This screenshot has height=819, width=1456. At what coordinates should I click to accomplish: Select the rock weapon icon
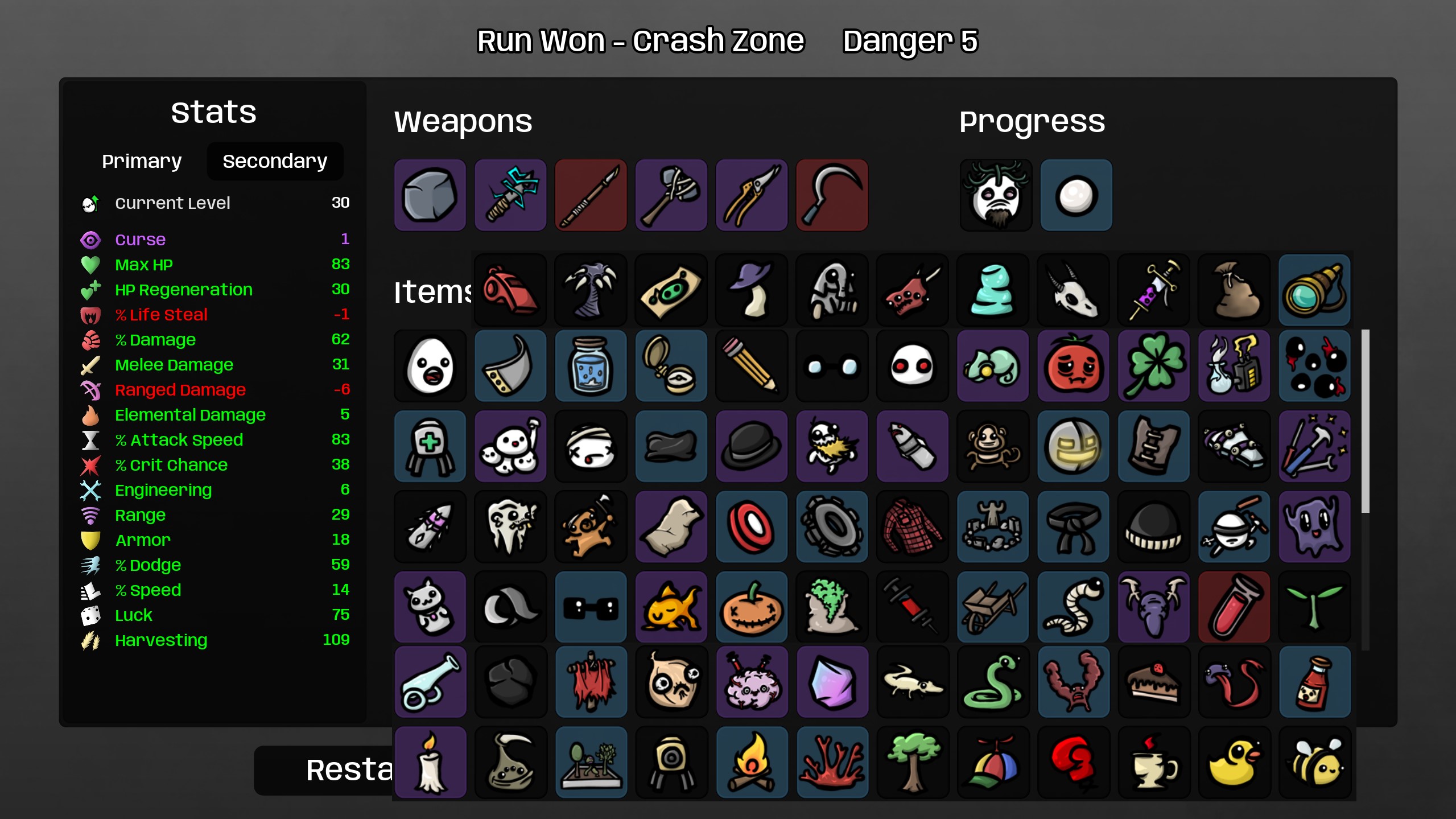coord(430,195)
